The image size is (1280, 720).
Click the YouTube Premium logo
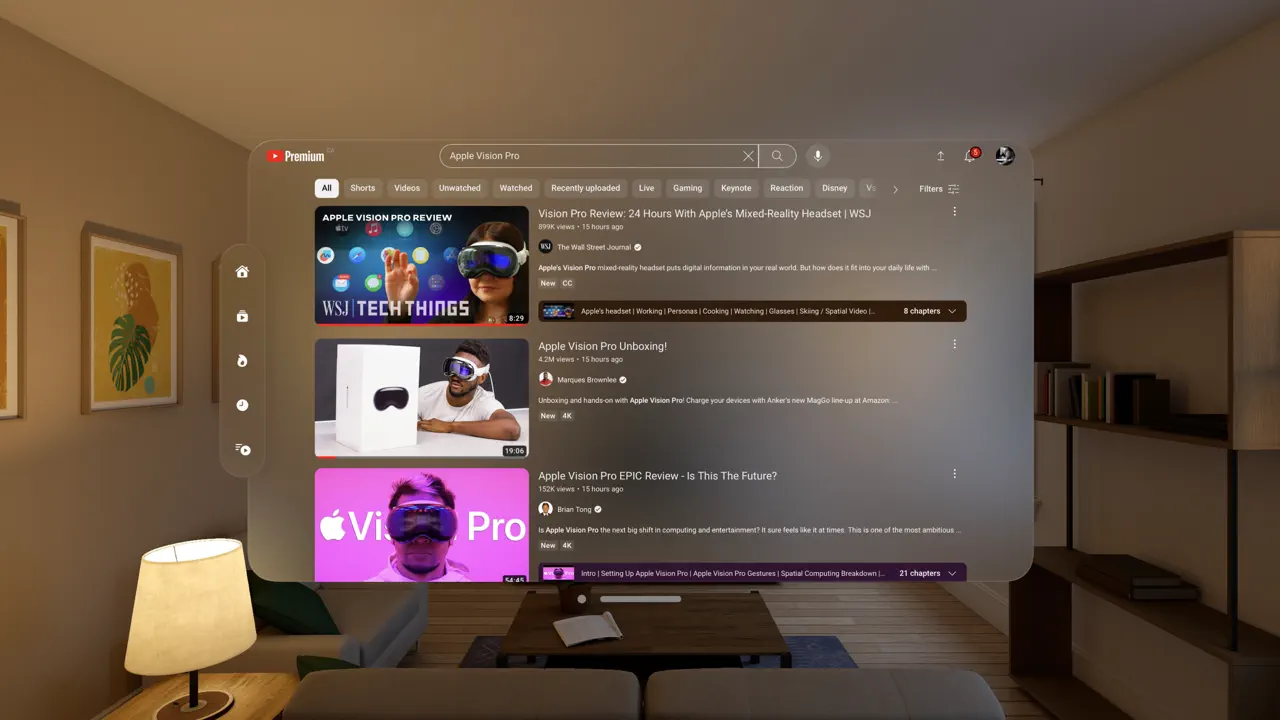pos(296,156)
